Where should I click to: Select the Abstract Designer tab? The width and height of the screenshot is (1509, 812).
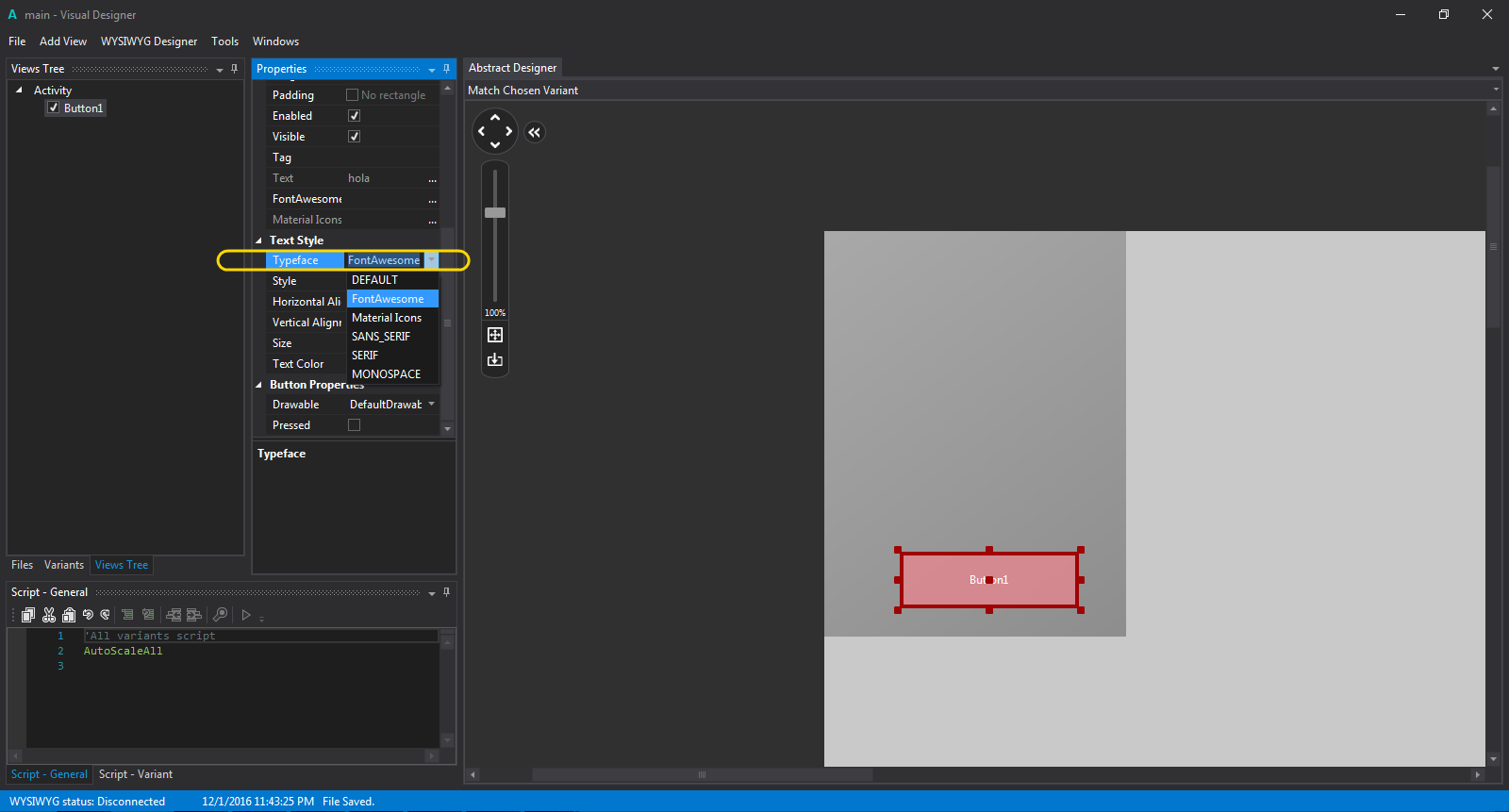(513, 68)
